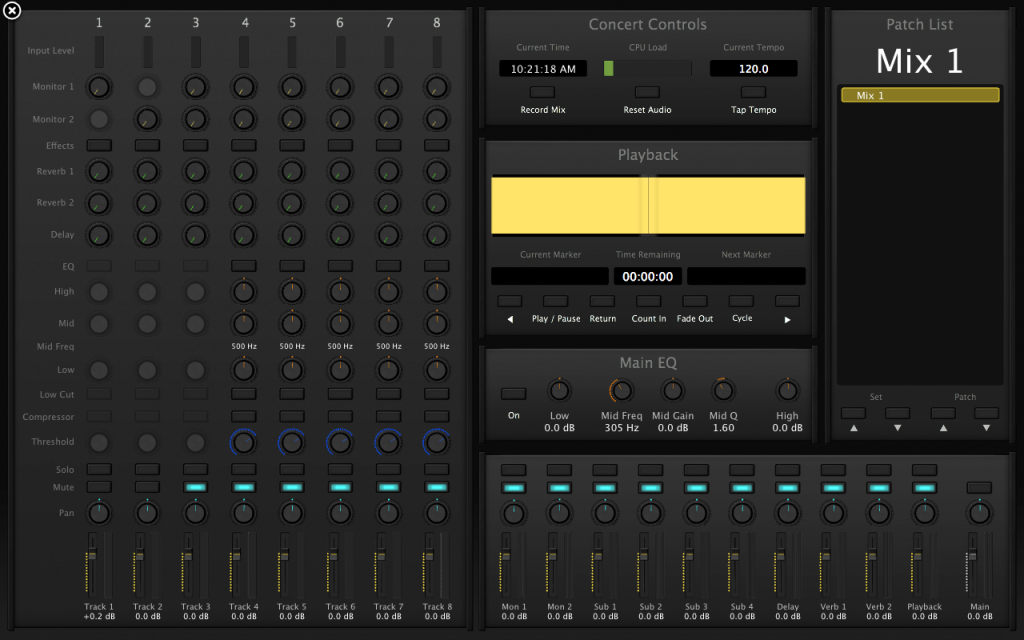Enable Count In for playback
Screen dimensions: 1024x640
(x=648, y=301)
